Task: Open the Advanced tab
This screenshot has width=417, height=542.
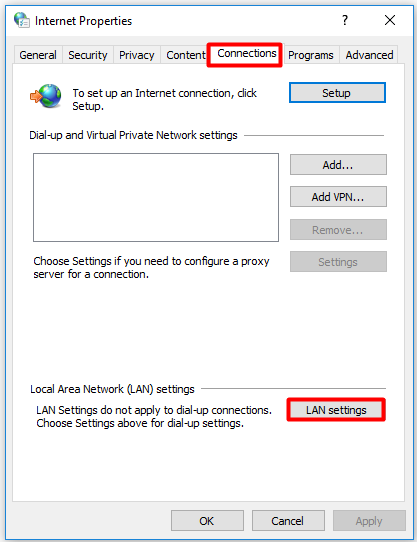Action: tap(369, 55)
